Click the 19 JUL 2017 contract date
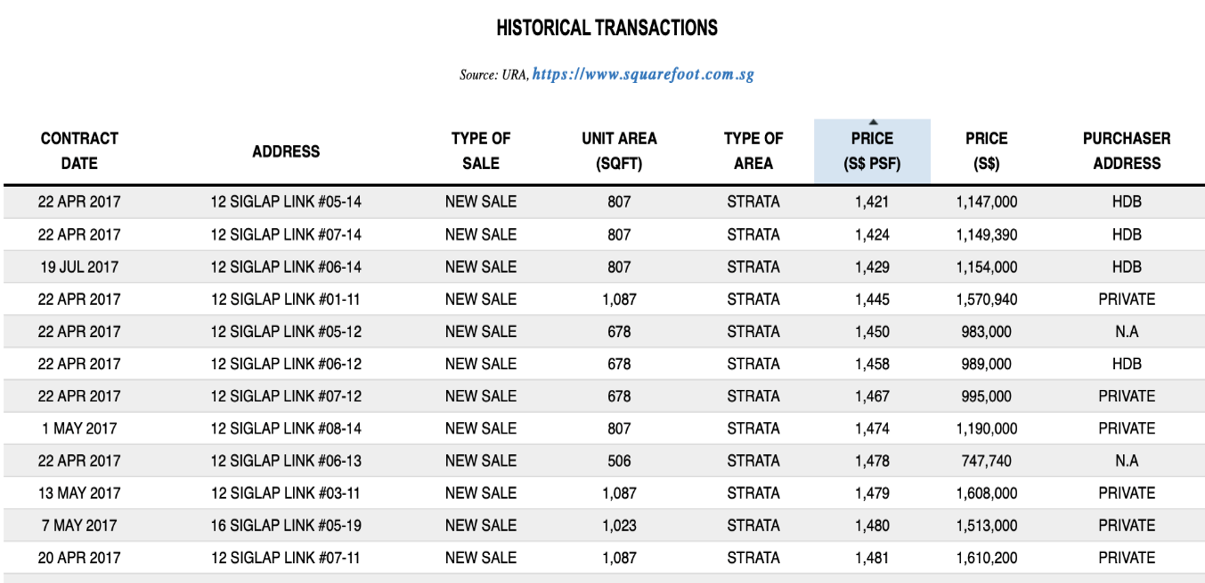 79,267
